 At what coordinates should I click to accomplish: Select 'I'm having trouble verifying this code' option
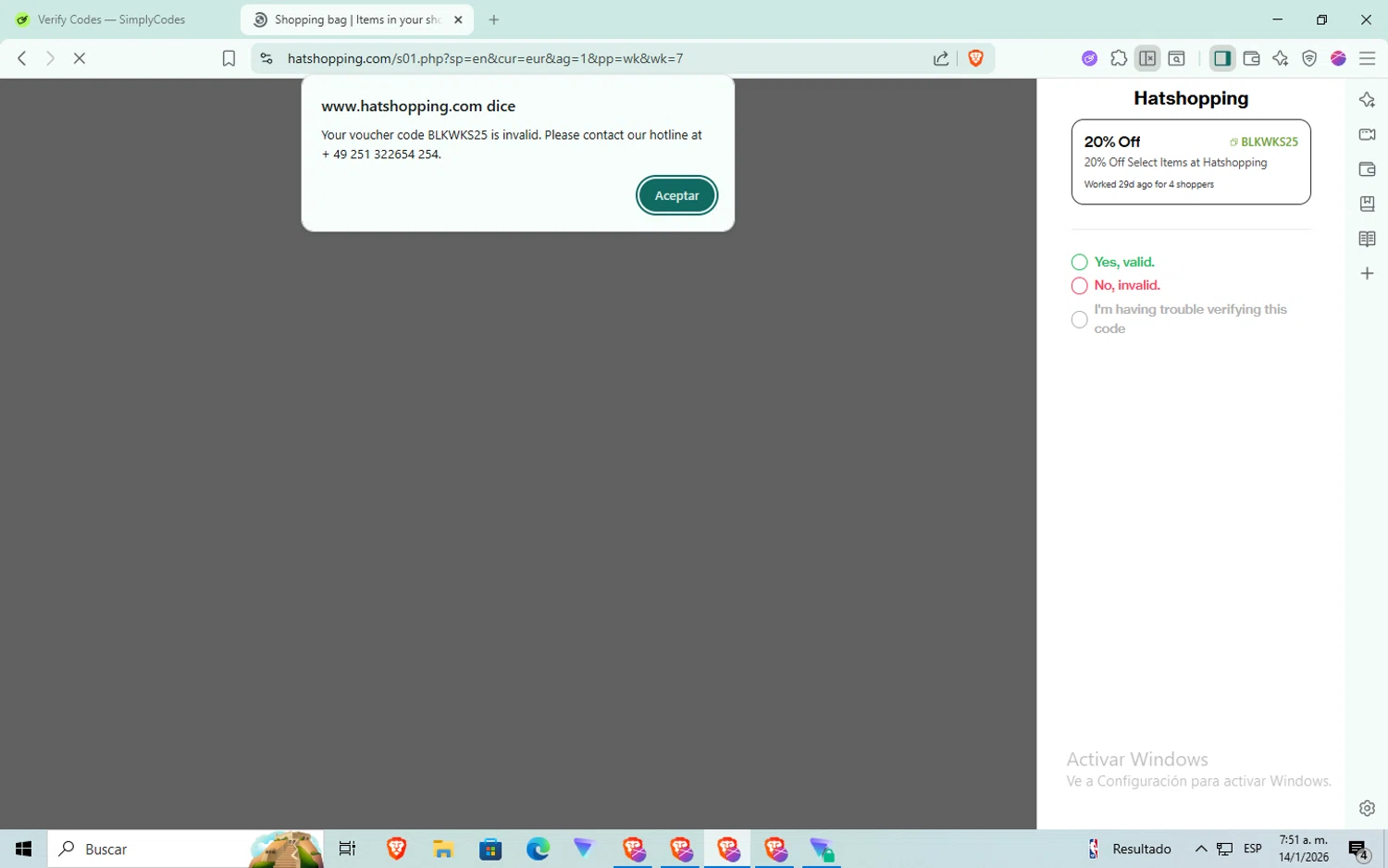(1079, 319)
